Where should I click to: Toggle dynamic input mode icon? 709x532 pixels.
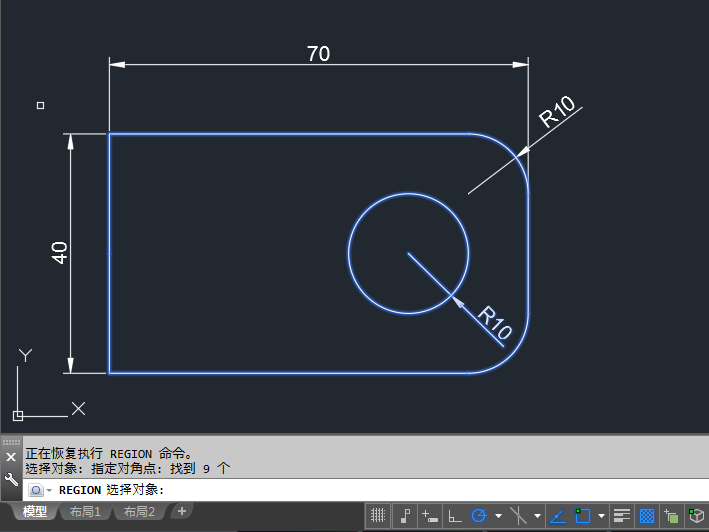(x=430, y=515)
